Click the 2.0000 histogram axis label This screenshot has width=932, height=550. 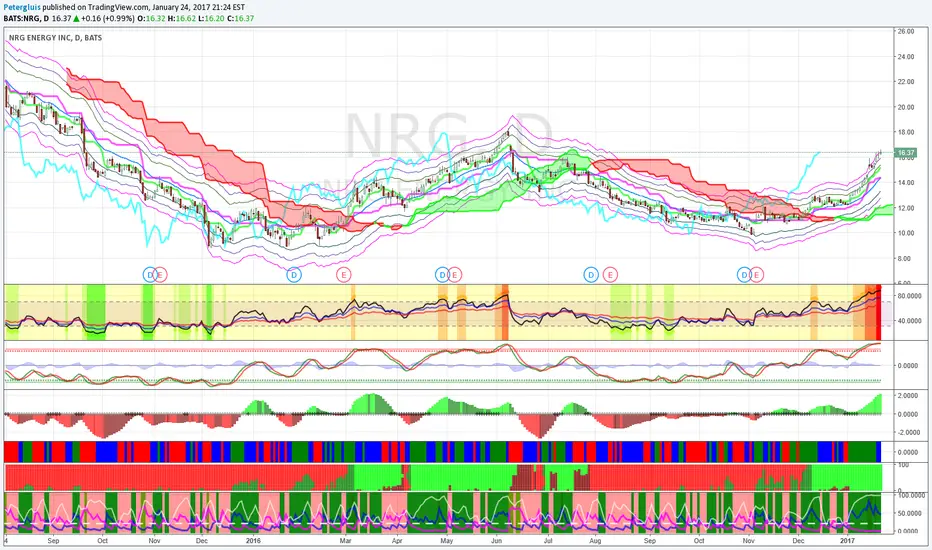click(907, 395)
